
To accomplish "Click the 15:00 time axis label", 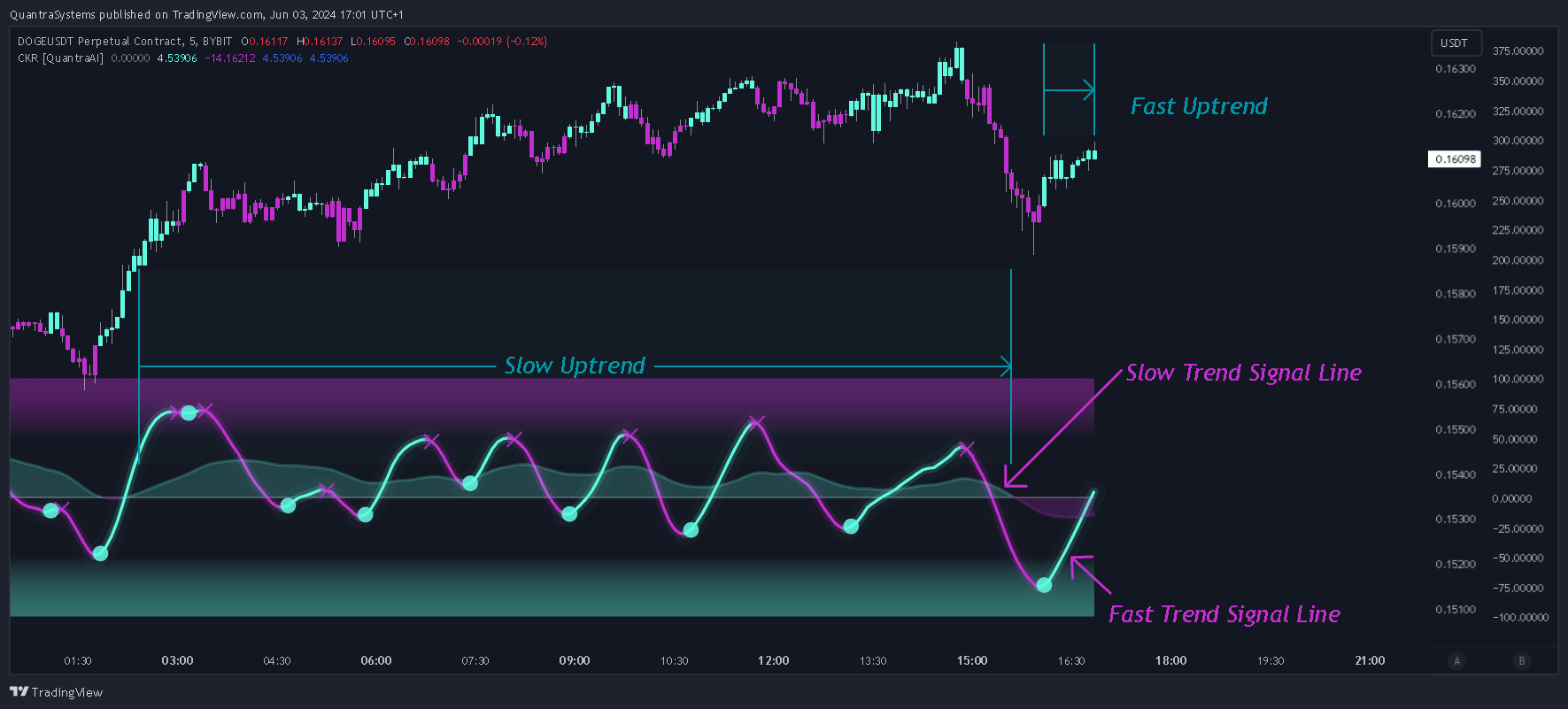I will coord(972,660).
